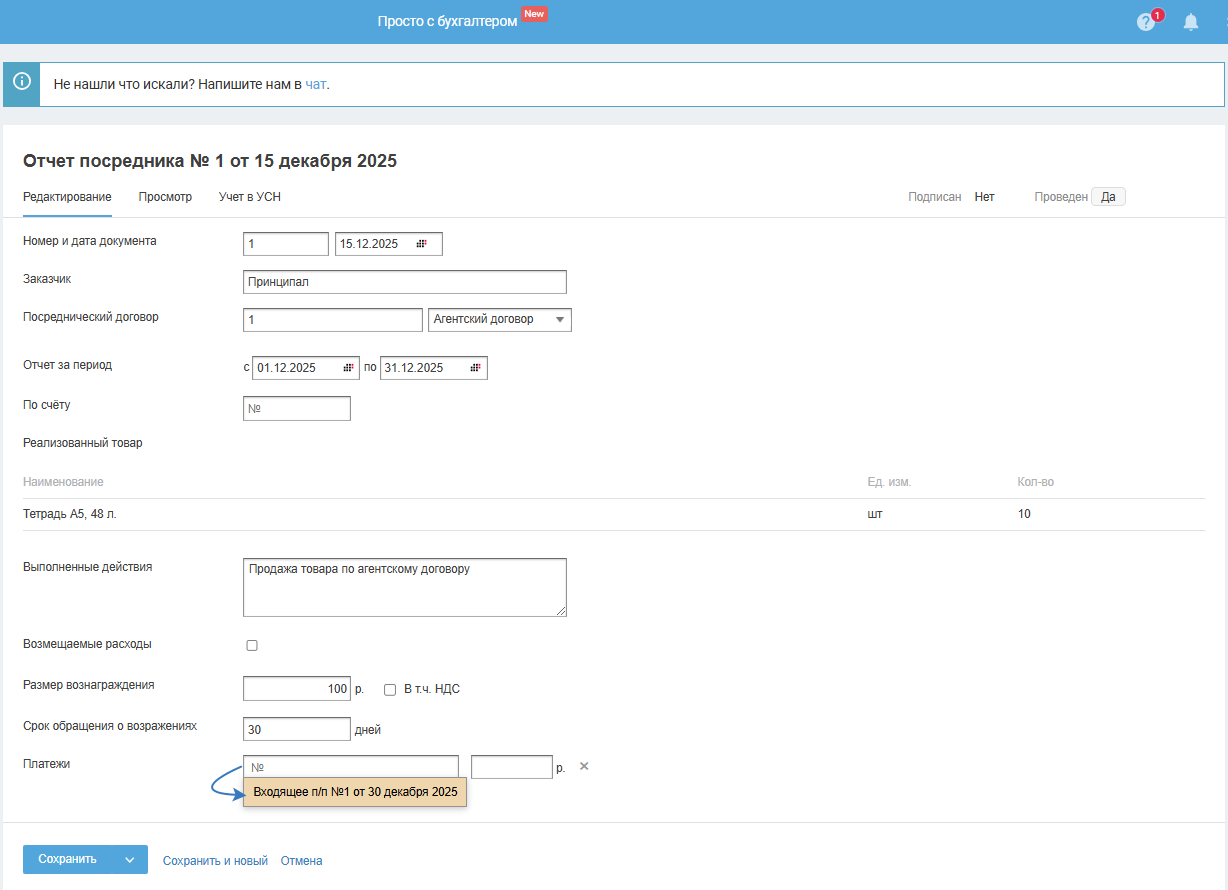The height and width of the screenshot is (890, 1228).
Task: Open the help question mark icon
Action: pyautogui.click(x=1146, y=22)
